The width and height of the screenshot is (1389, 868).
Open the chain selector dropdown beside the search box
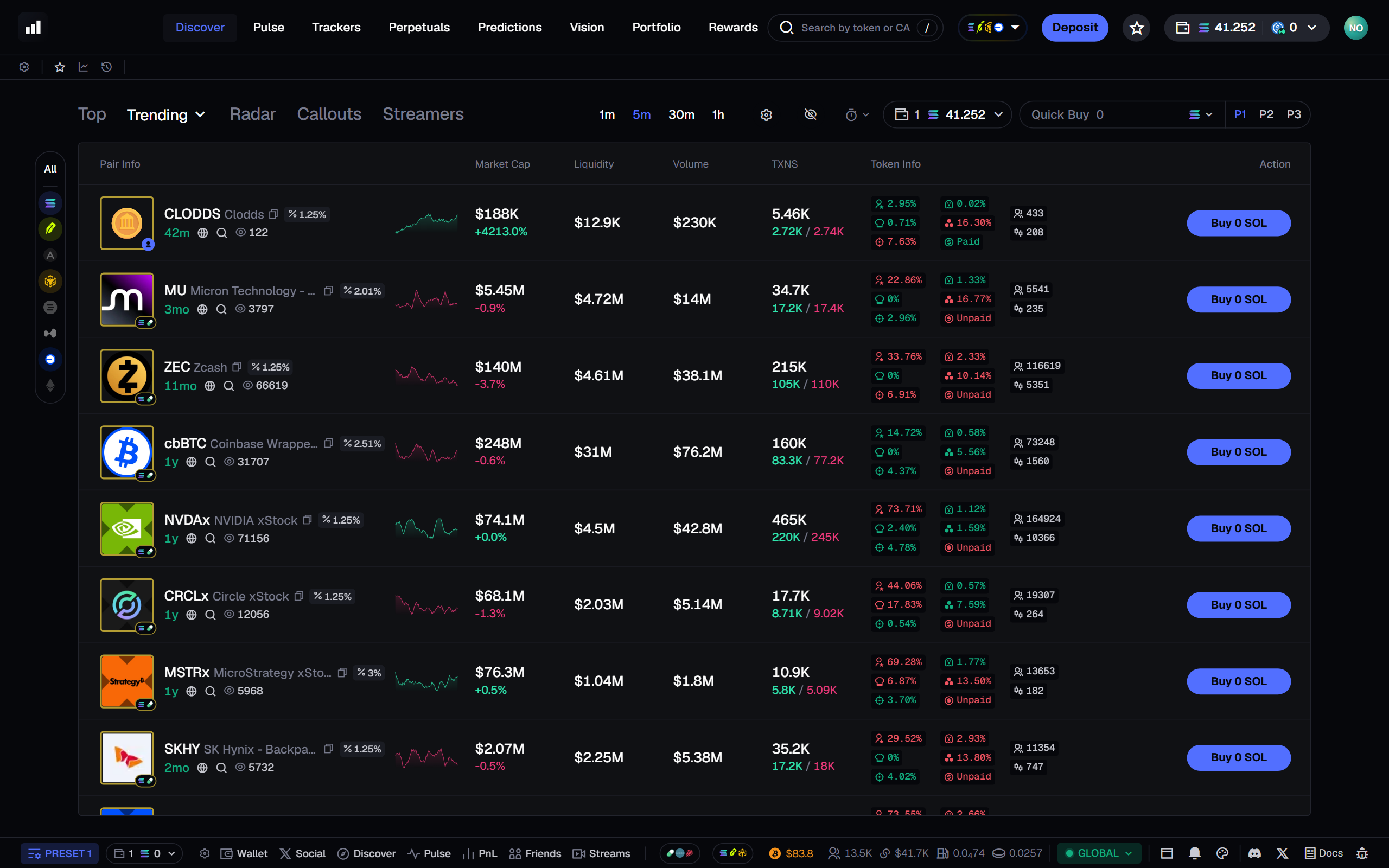[x=992, y=28]
